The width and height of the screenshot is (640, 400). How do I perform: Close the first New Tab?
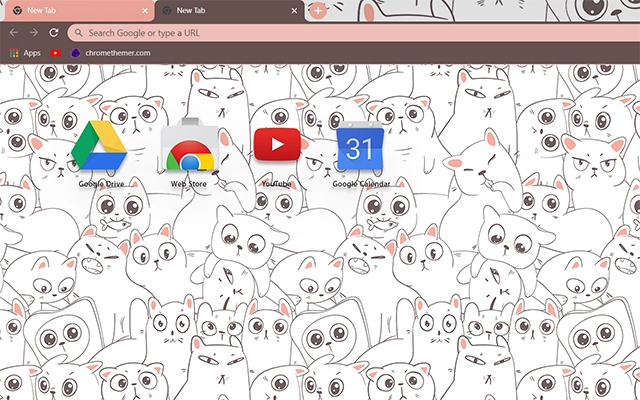click(x=145, y=11)
